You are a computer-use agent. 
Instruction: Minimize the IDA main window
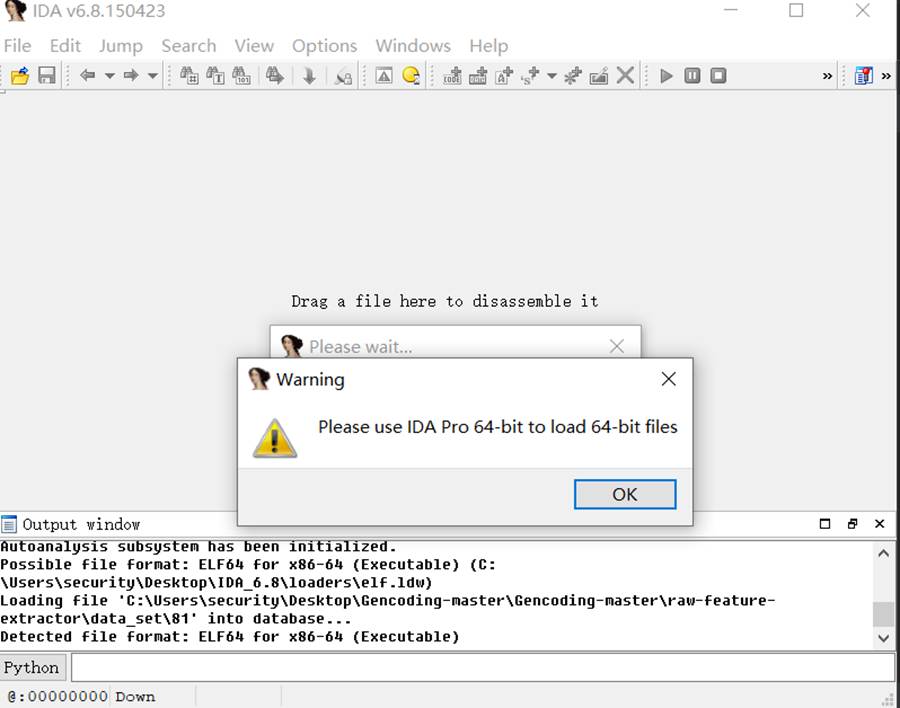tap(730, 10)
